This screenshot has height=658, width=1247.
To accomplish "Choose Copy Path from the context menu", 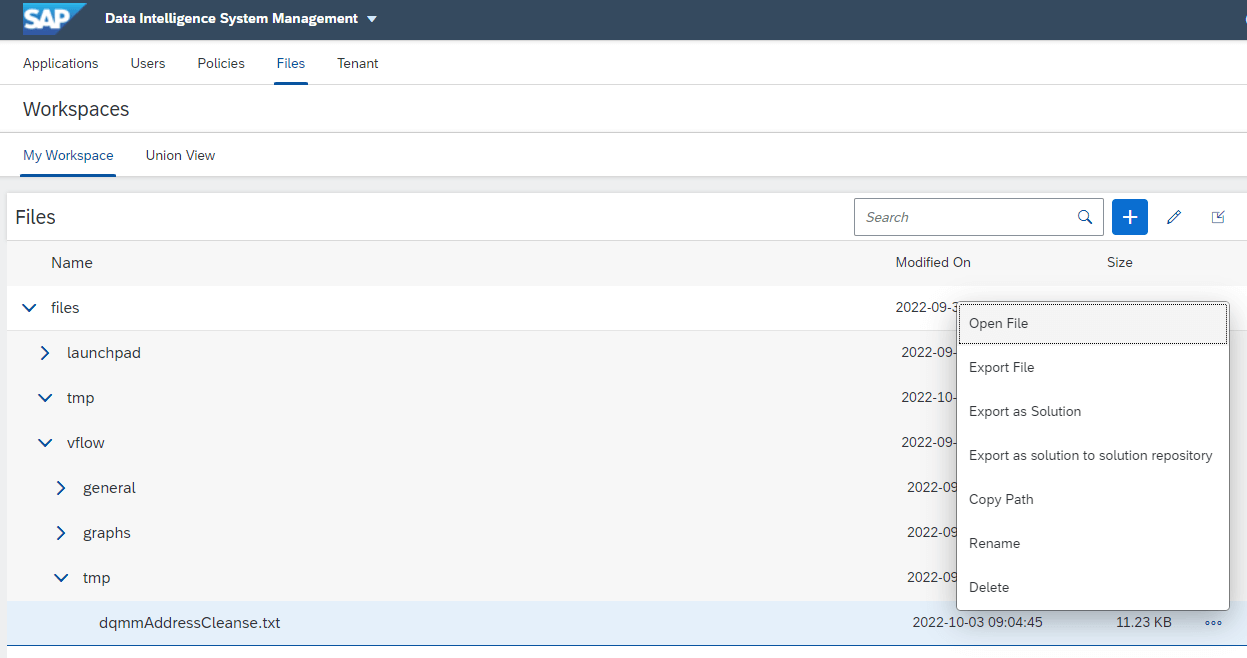I will tap(1092, 499).
